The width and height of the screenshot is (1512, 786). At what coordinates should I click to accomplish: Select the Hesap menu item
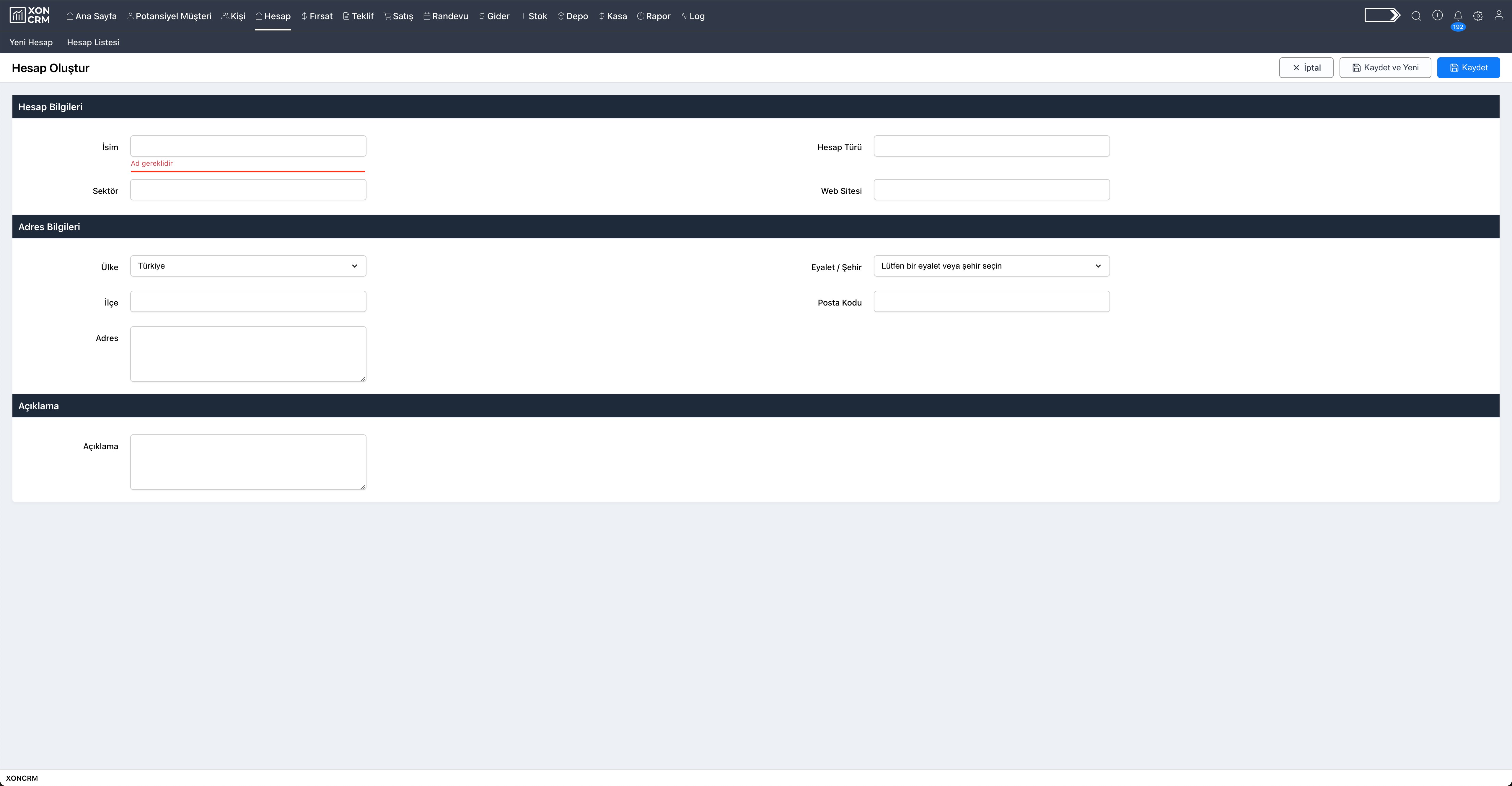point(273,16)
